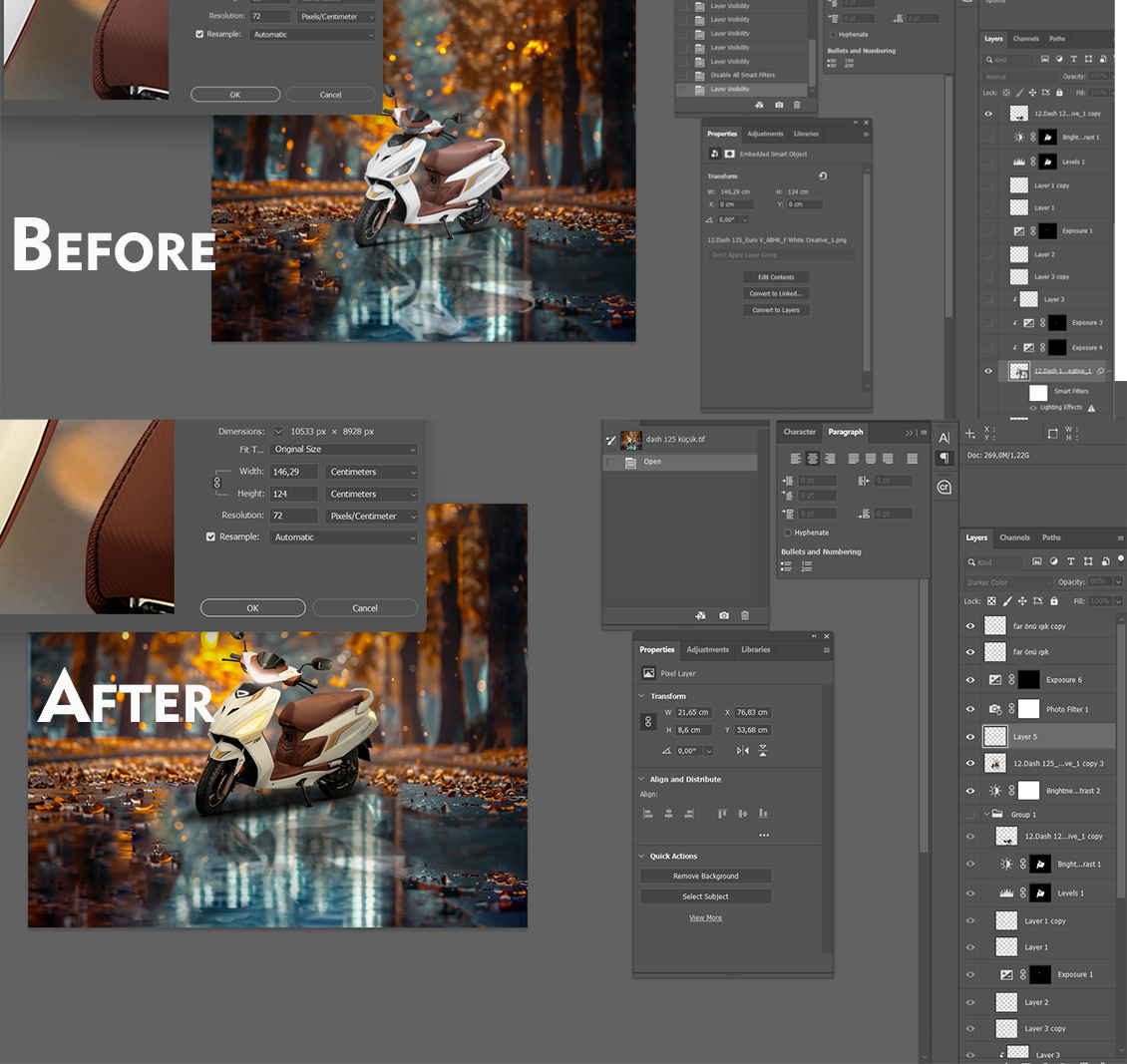Open Width units Centimeters dropdown

(372, 472)
